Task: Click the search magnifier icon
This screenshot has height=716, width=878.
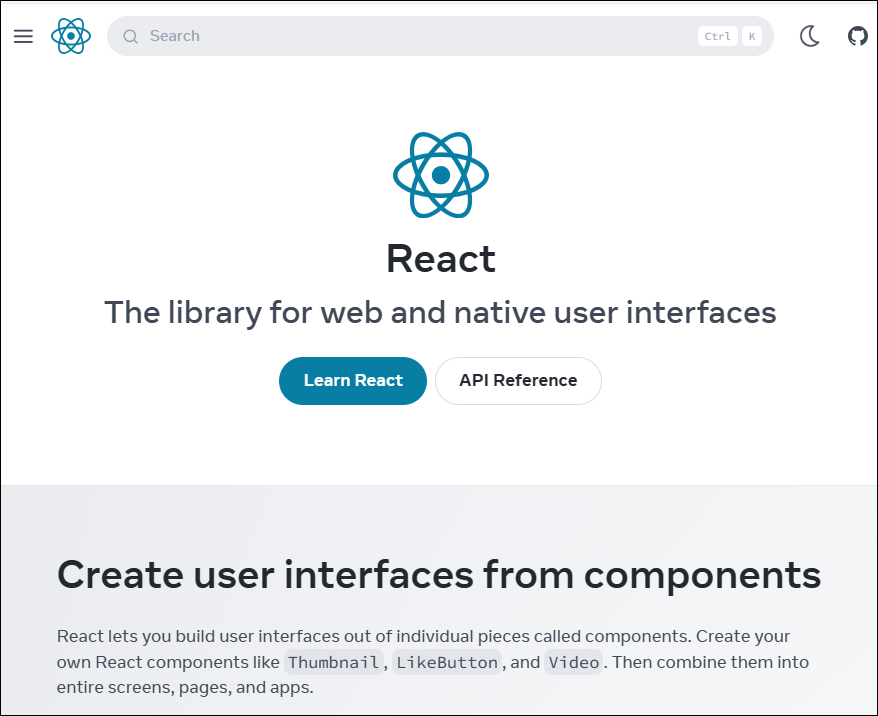Action: click(130, 36)
